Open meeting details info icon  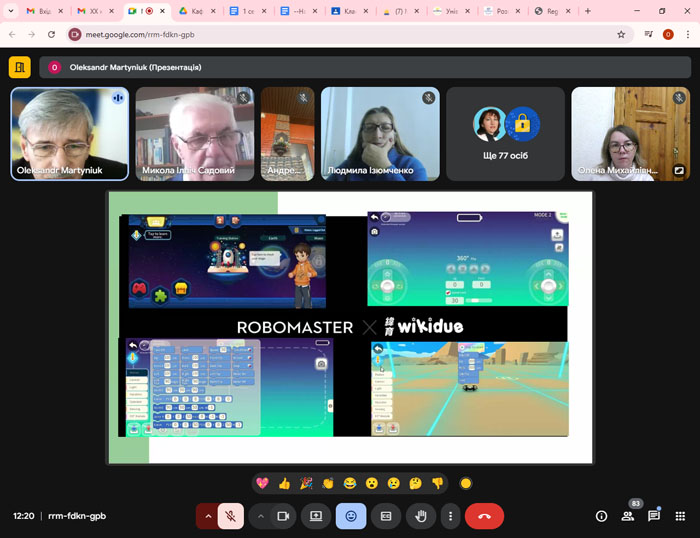[601, 516]
